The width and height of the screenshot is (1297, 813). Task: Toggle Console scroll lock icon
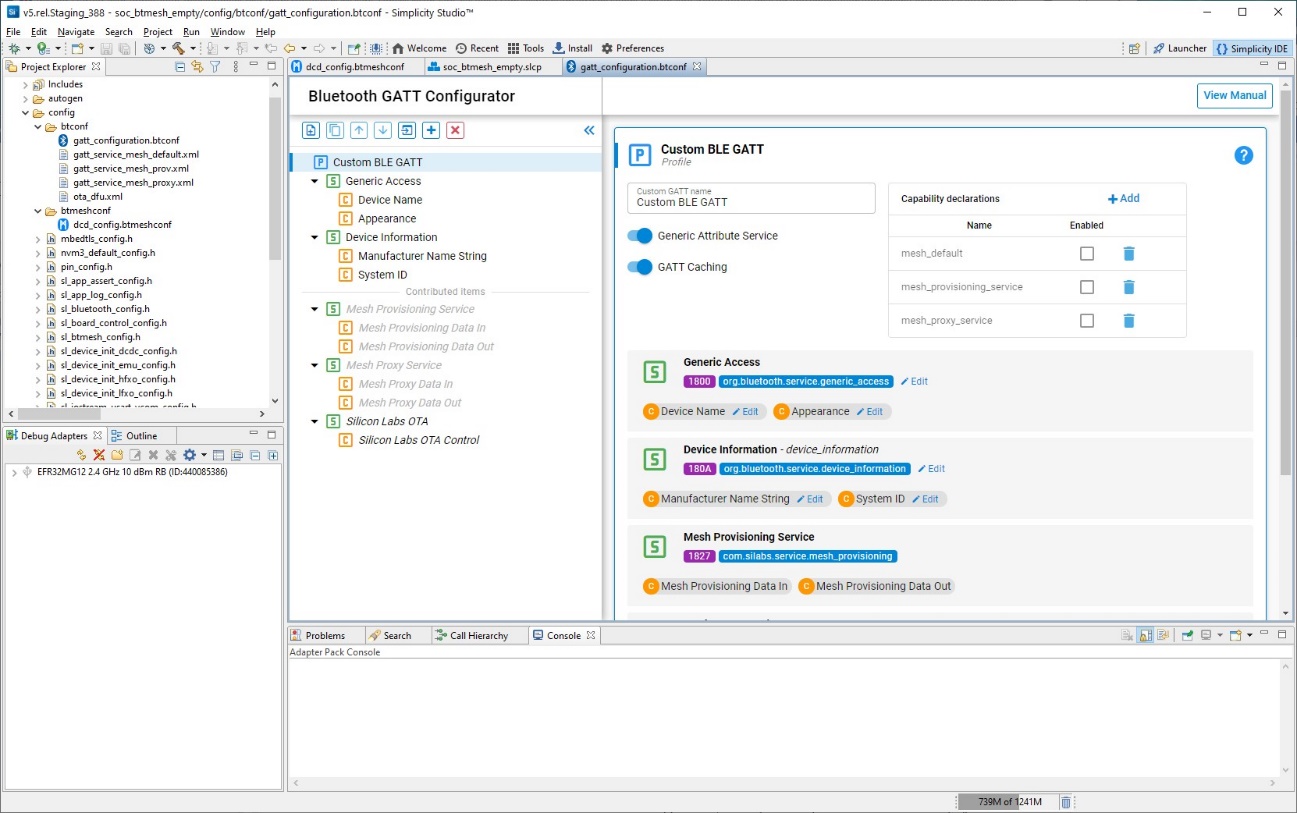(1145, 635)
